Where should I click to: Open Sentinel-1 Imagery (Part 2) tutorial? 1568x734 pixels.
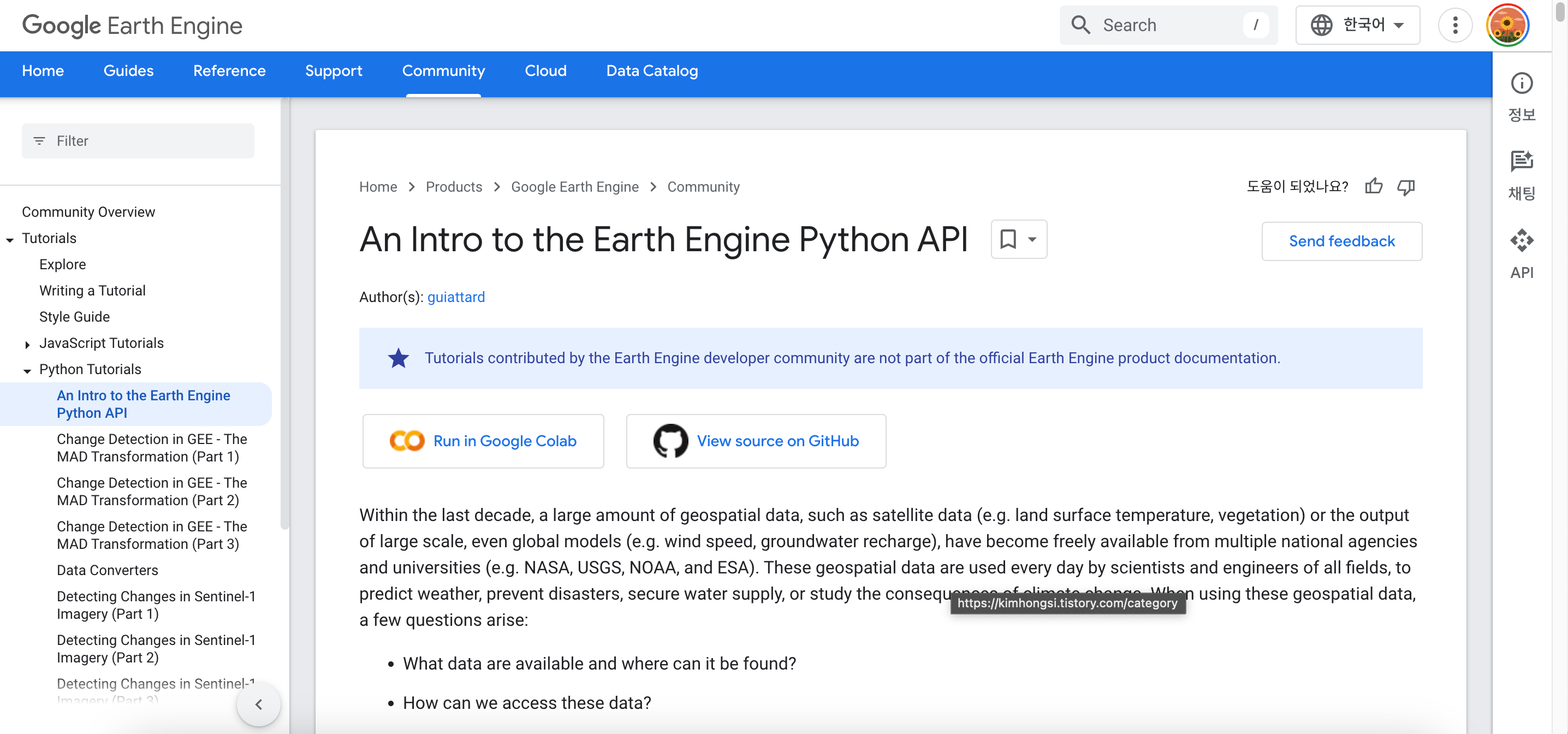click(156, 648)
